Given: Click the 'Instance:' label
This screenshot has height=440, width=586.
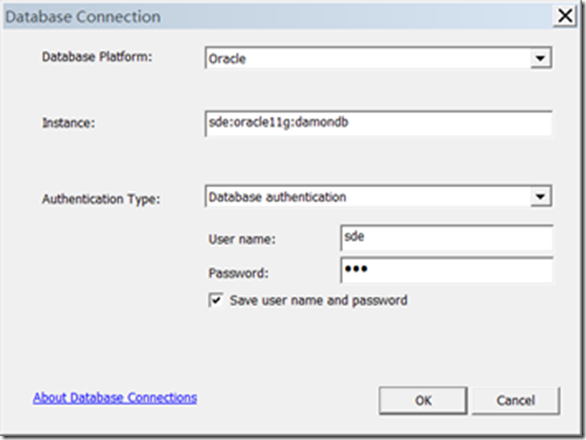Looking at the screenshot, I should tap(68, 123).
